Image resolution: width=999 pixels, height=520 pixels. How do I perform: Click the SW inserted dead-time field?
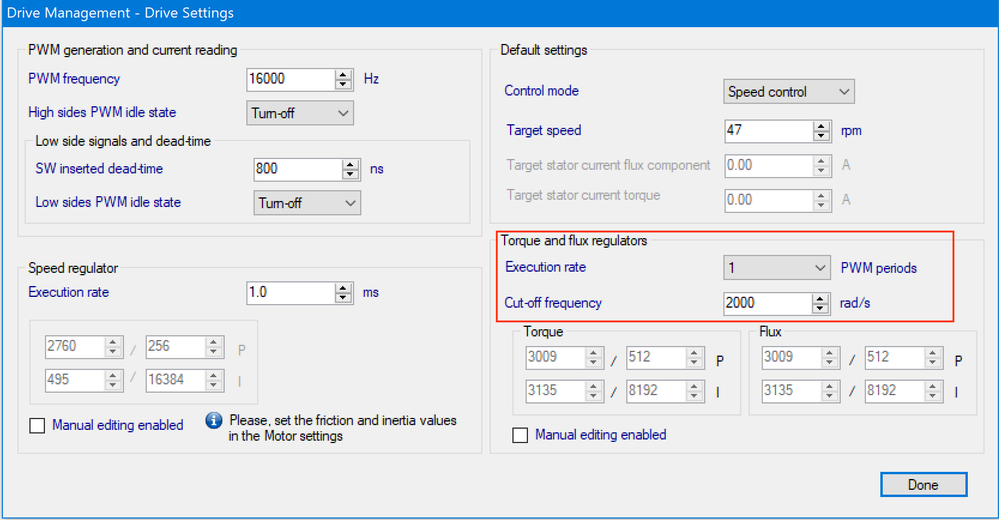tap(298, 169)
